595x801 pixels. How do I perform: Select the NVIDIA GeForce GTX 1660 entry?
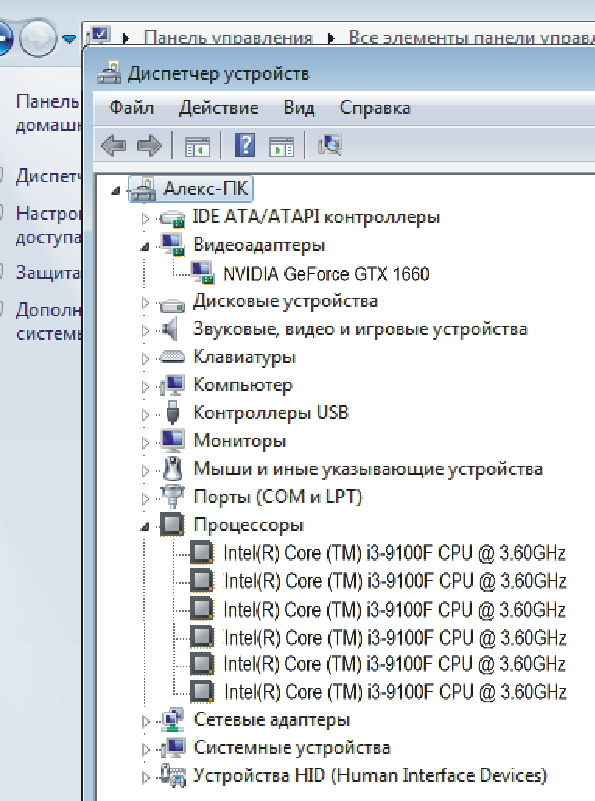click(x=326, y=274)
